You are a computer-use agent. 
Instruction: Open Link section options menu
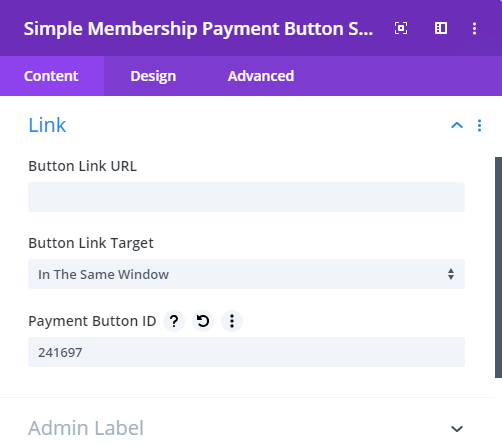click(479, 125)
